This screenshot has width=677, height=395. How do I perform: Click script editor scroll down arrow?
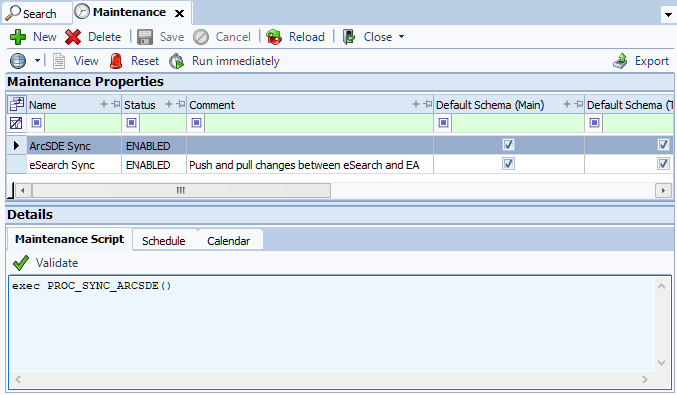(661, 363)
